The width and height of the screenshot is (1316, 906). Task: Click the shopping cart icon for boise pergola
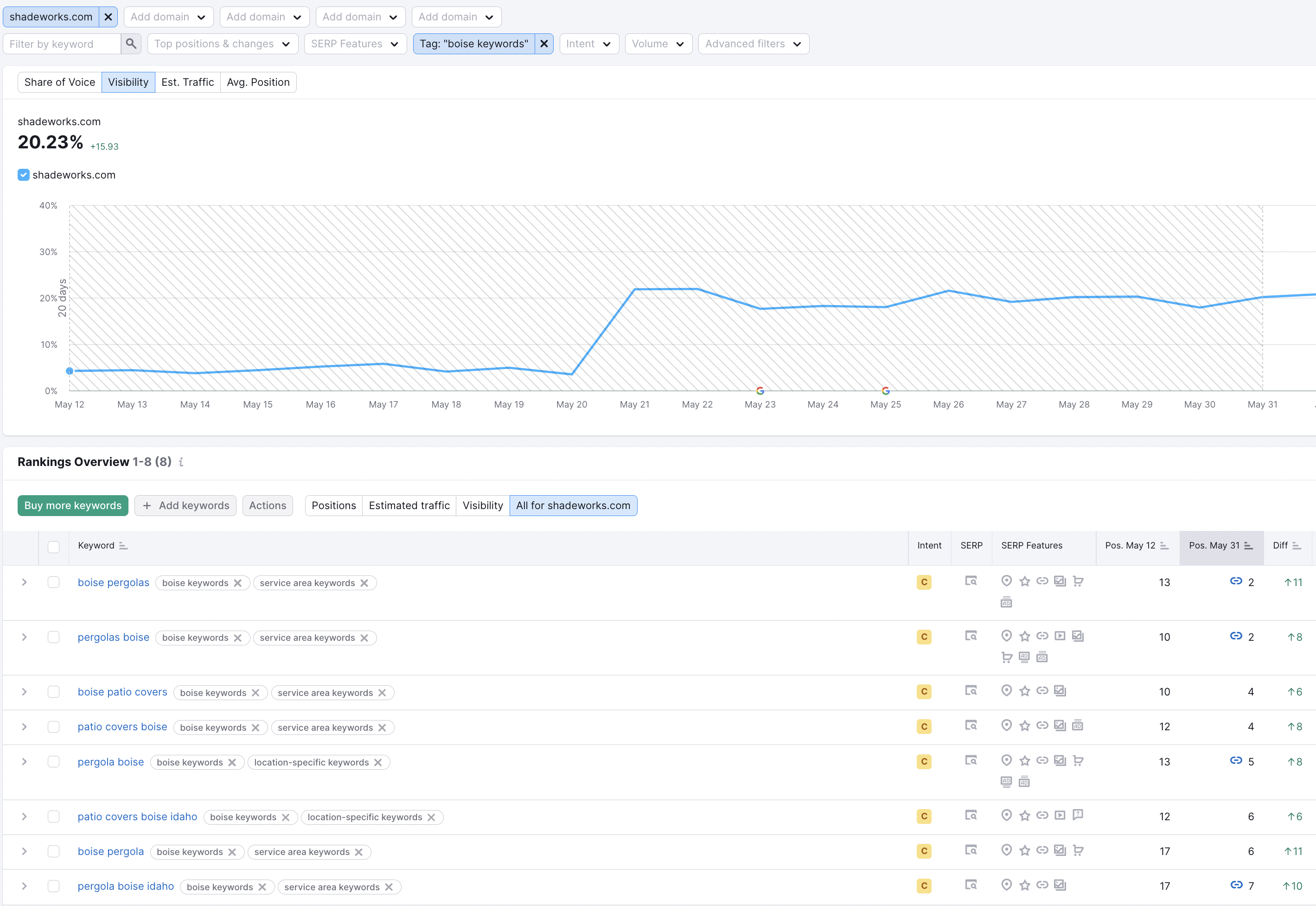pyautogui.click(x=1078, y=850)
